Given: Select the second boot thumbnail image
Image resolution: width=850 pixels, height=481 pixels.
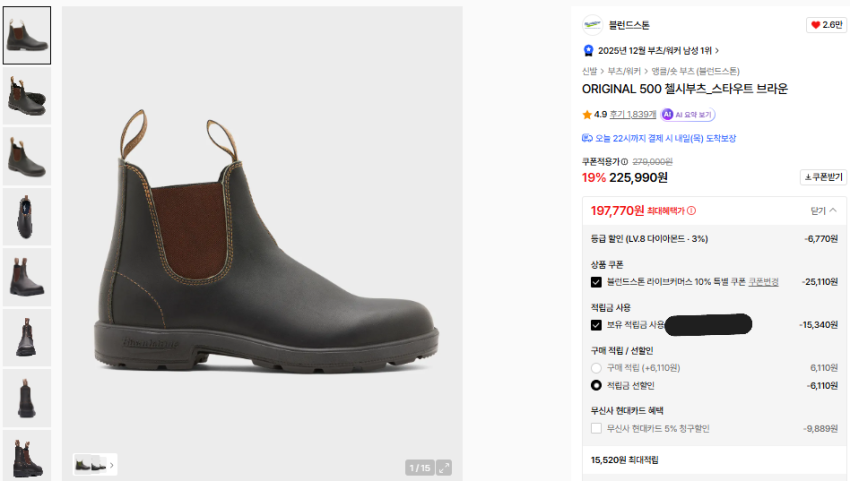Looking at the screenshot, I should 26,96.
